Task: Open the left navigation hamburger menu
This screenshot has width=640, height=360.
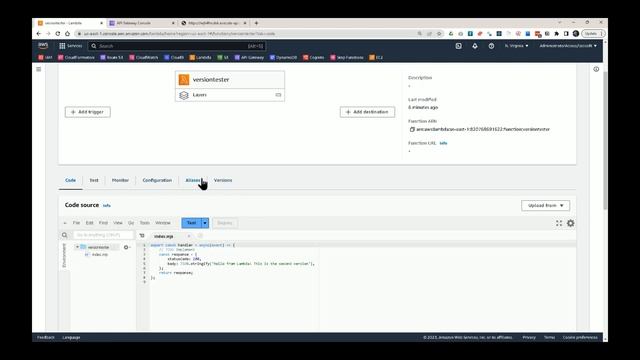Action: point(39,69)
